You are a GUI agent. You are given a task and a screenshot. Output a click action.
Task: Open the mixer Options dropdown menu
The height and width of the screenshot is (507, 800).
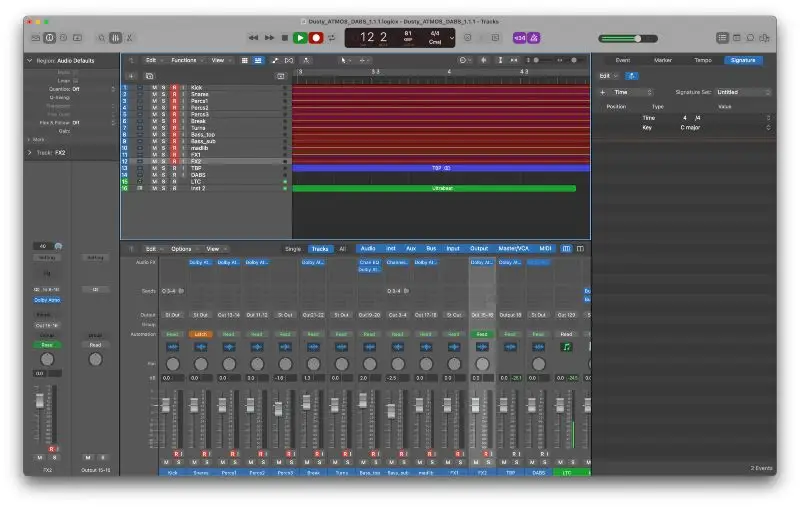click(x=182, y=248)
